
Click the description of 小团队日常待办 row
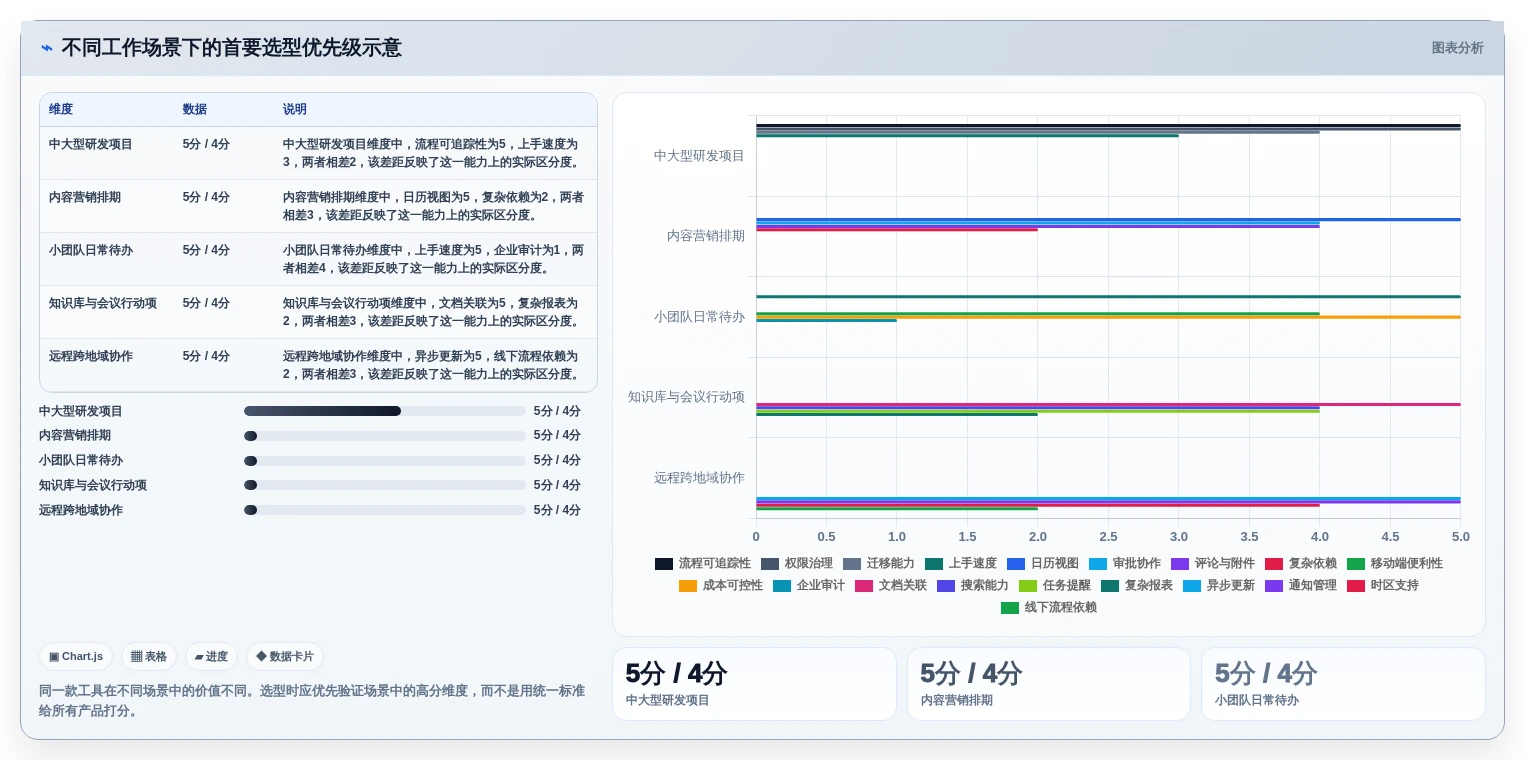tap(433, 259)
